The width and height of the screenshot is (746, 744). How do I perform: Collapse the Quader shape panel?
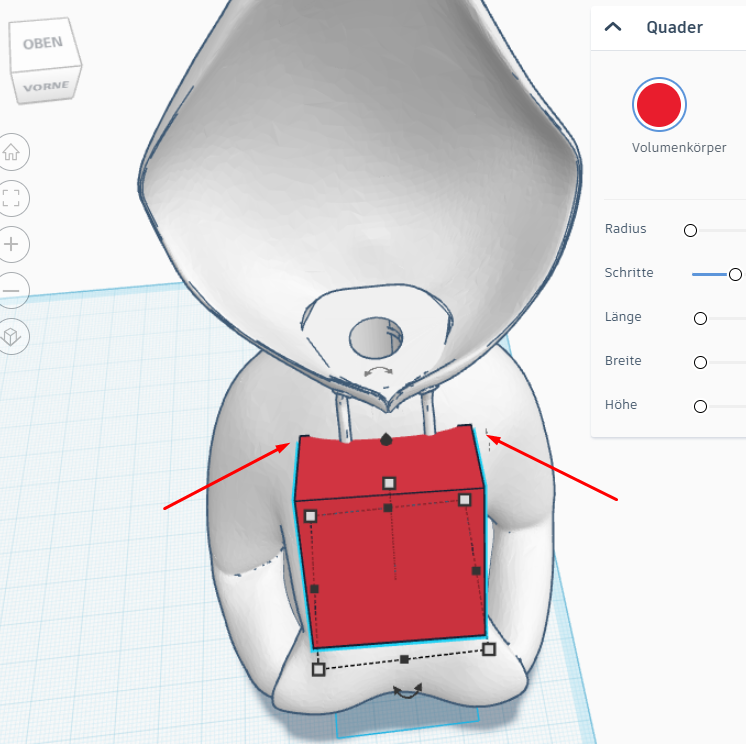click(613, 27)
